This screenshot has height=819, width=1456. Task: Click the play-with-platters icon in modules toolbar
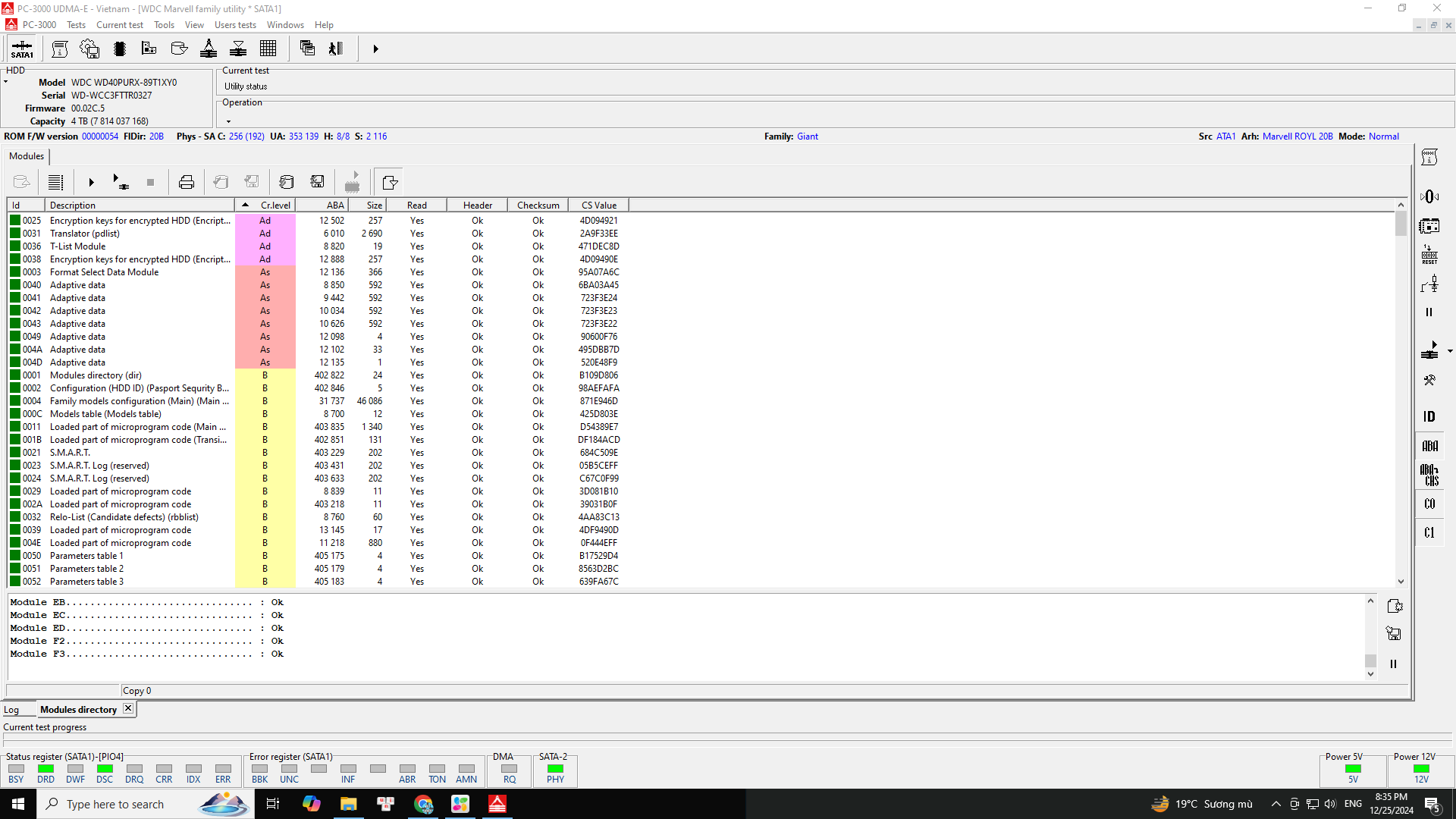(x=121, y=182)
